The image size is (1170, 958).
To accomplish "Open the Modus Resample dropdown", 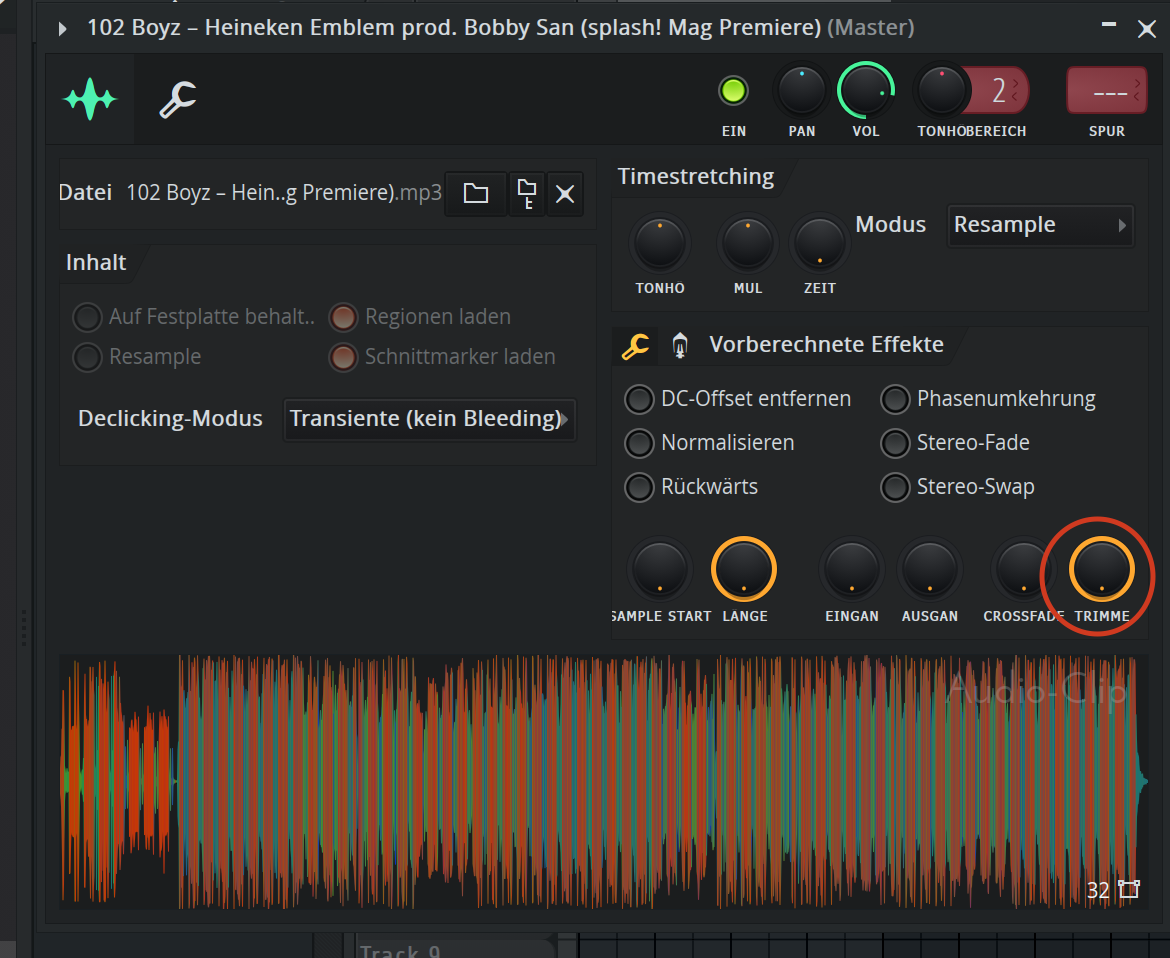I will coord(1040,225).
